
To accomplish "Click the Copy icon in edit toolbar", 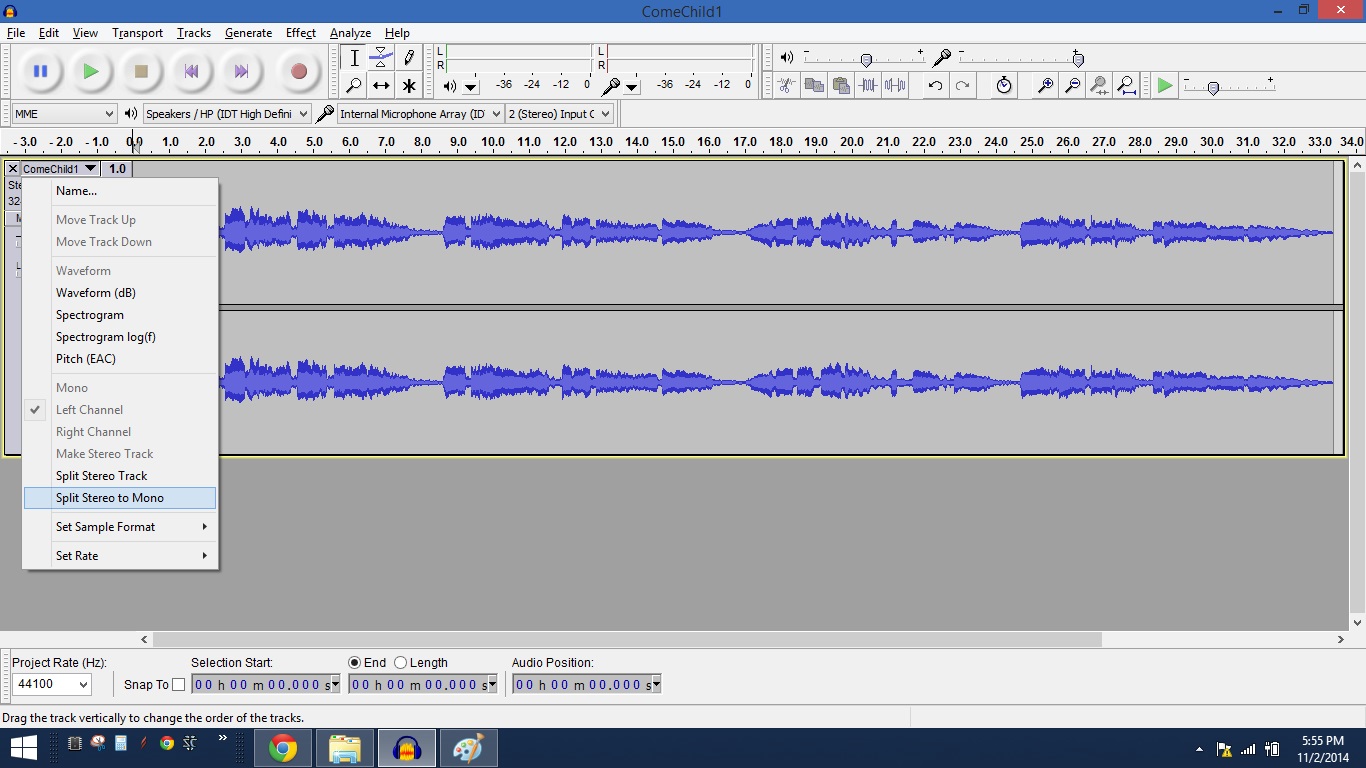I will click(814, 86).
